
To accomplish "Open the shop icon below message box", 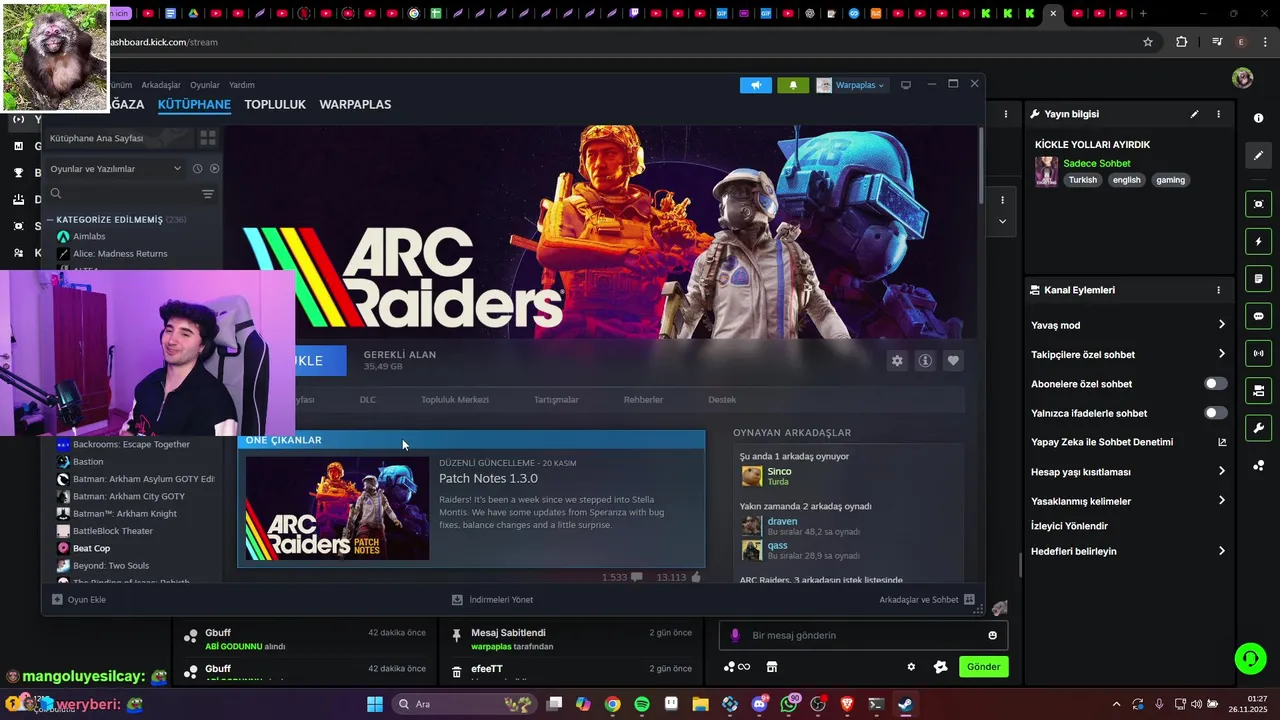I will coord(772,667).
